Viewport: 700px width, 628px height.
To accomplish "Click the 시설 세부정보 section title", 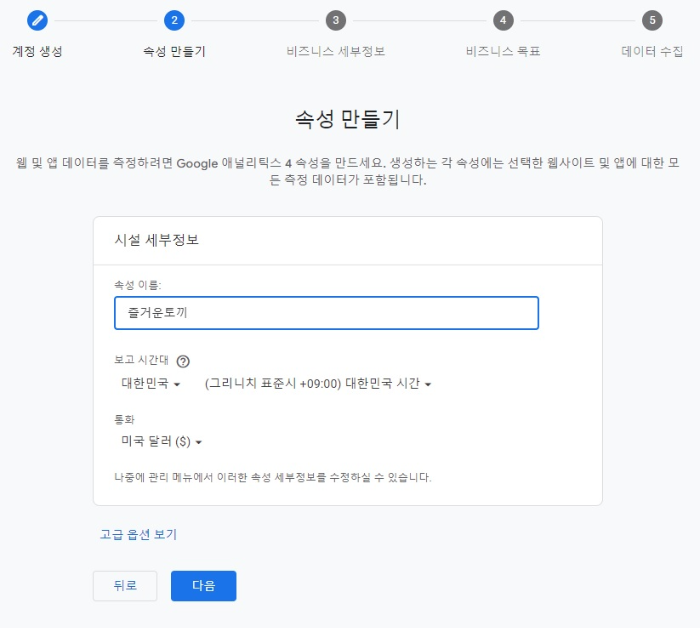I will click(x=156, y=240).
